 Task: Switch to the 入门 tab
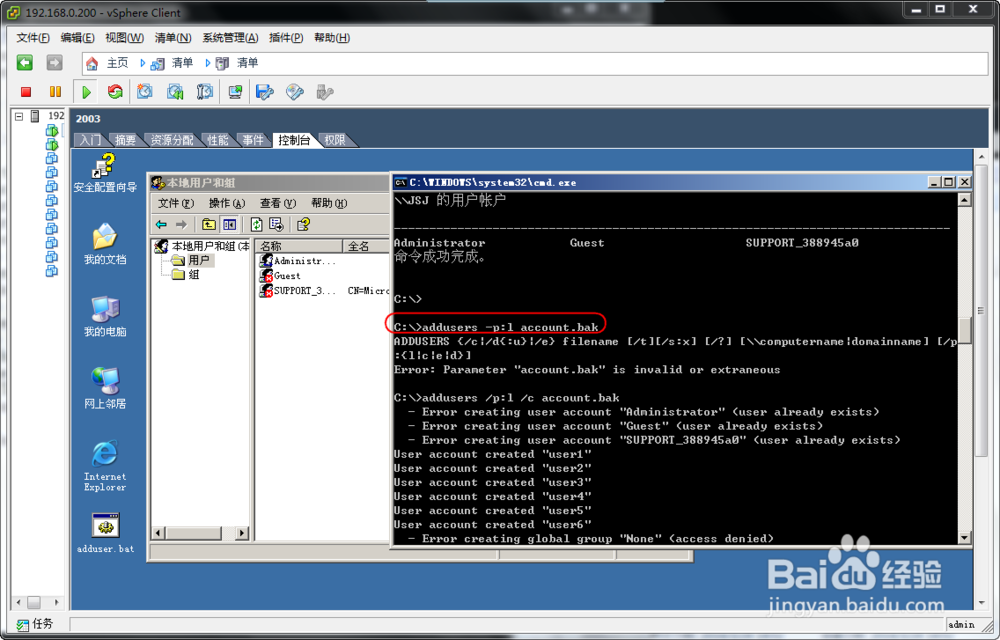(x=90, y=140)
